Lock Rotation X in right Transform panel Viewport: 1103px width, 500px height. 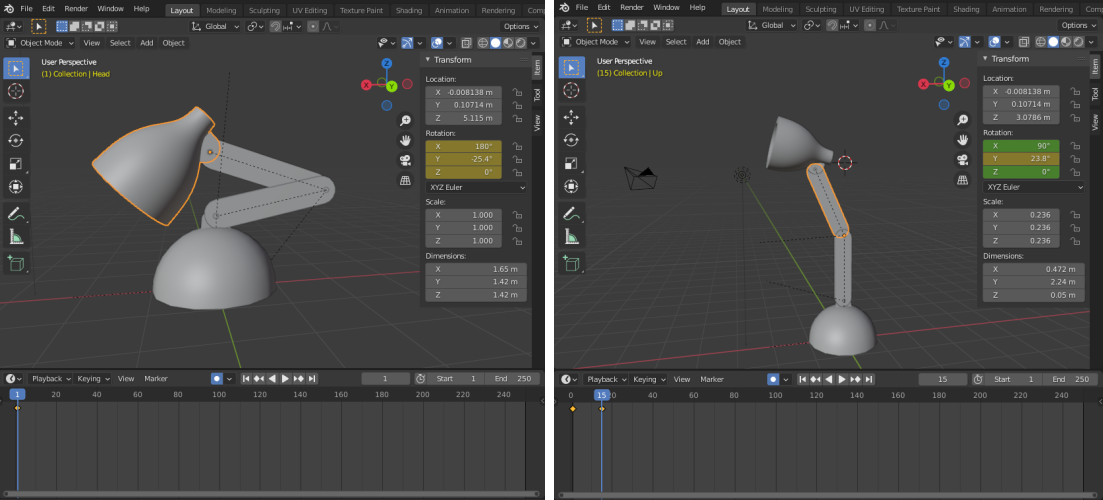1074,146
